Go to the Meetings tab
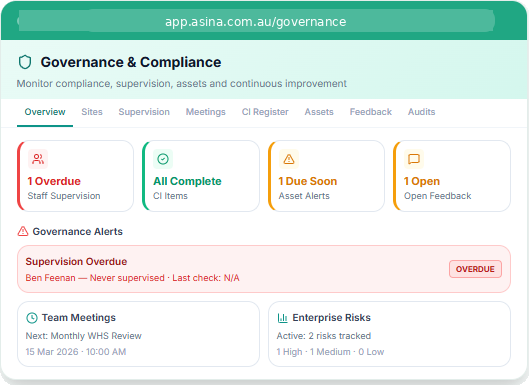The image size is (529, 385). tap(205, 112)
